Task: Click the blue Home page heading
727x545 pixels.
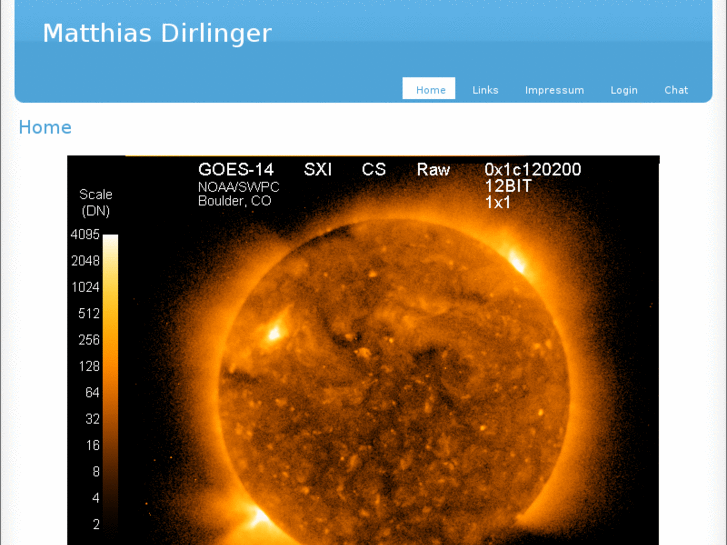Action: [45, 127]
